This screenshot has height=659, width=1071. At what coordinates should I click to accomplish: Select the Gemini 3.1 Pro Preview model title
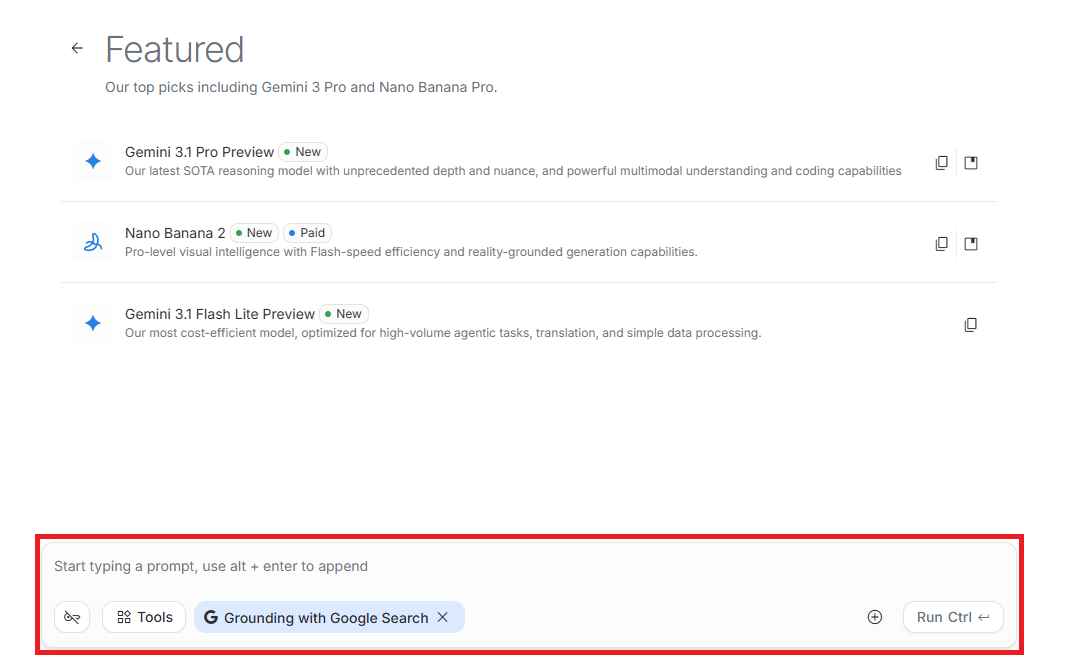point(199,152)
